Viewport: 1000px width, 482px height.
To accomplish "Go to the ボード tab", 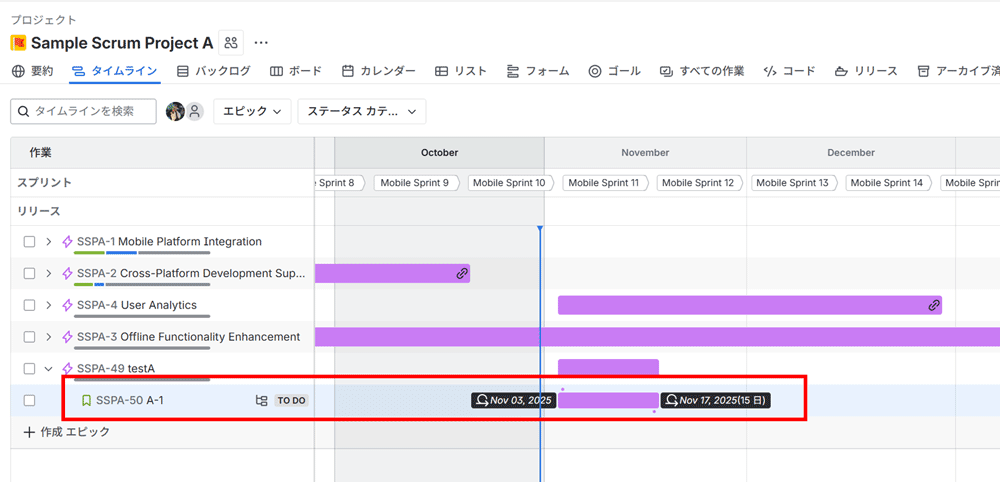I will click(296, 71).
